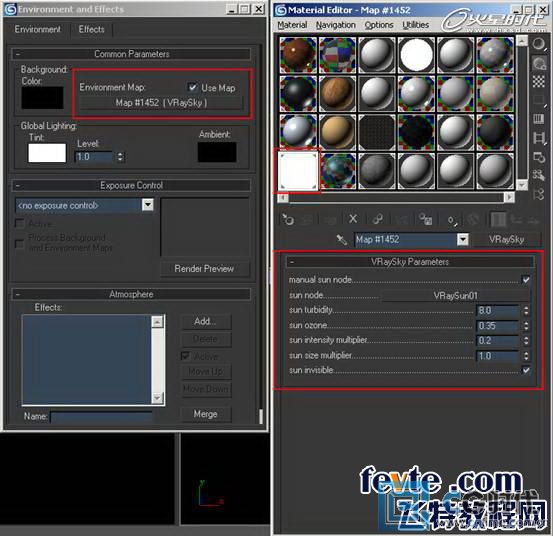Open the white Tint color swatch
Screen dimensions: 553x536
(x=47, y=153)
